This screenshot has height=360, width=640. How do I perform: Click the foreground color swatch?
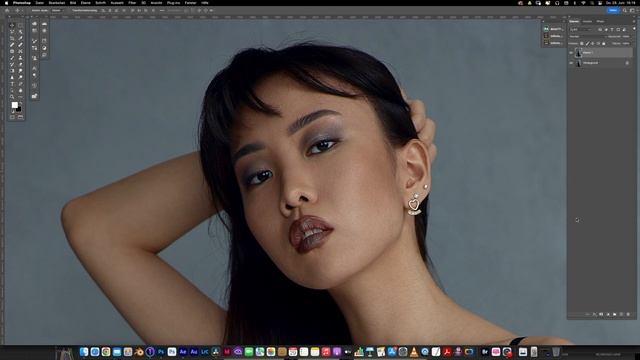coord(15,105)
